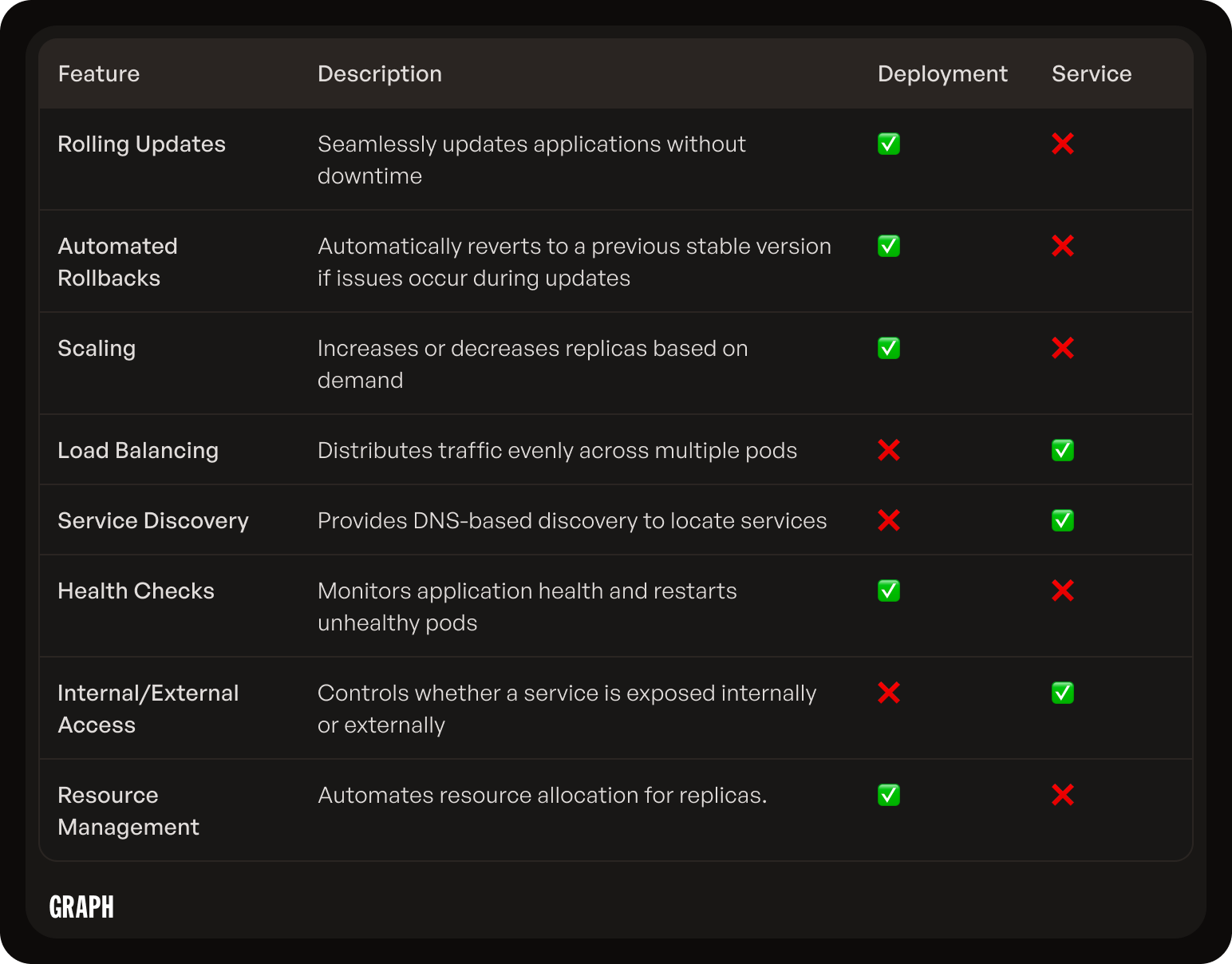Select "Provides DNS-based discovery to locate services"
Screen dimensions: 1232x964
572,520
